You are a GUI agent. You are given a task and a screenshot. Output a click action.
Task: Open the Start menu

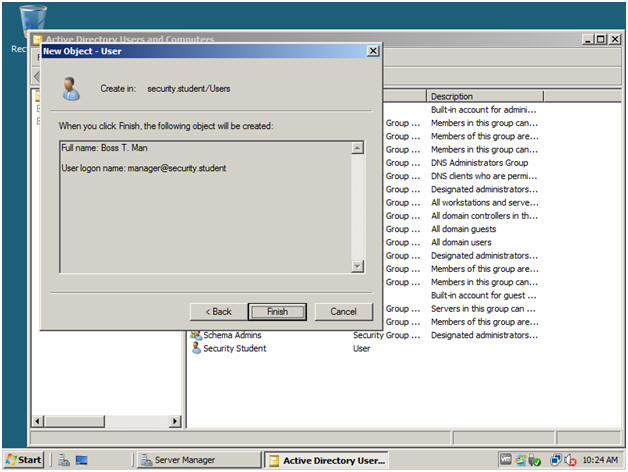point(24,460)
